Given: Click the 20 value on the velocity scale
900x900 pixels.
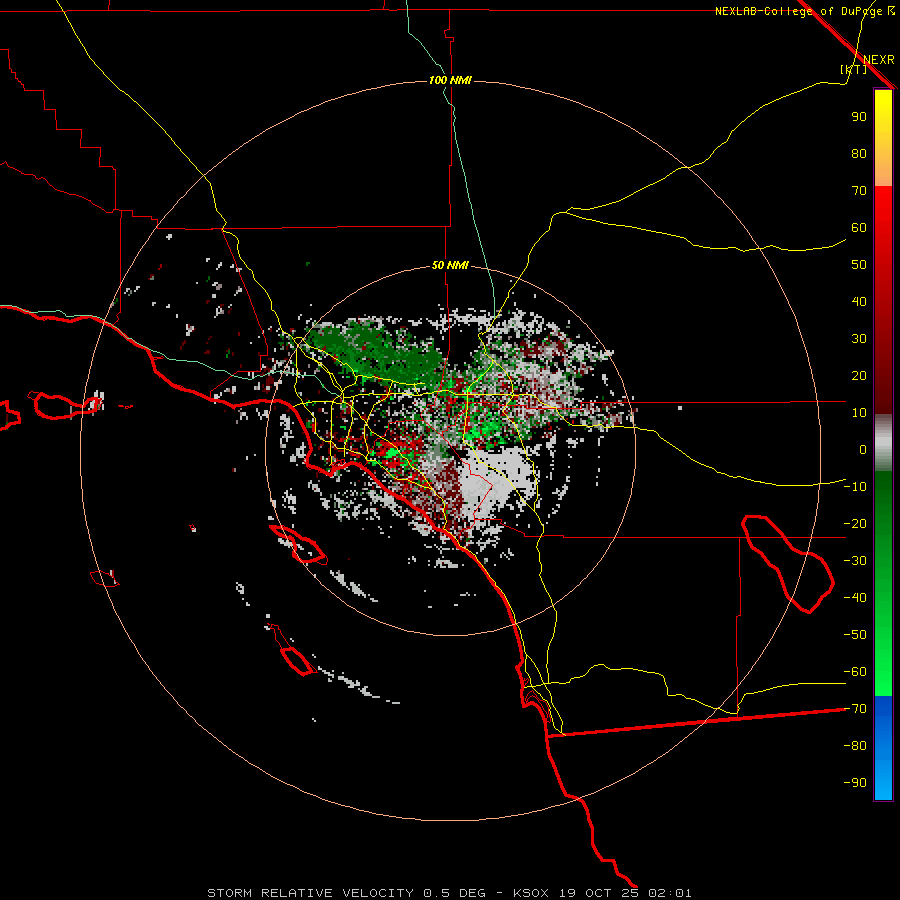Looking at the screenshot, I should tap(859, 375).
